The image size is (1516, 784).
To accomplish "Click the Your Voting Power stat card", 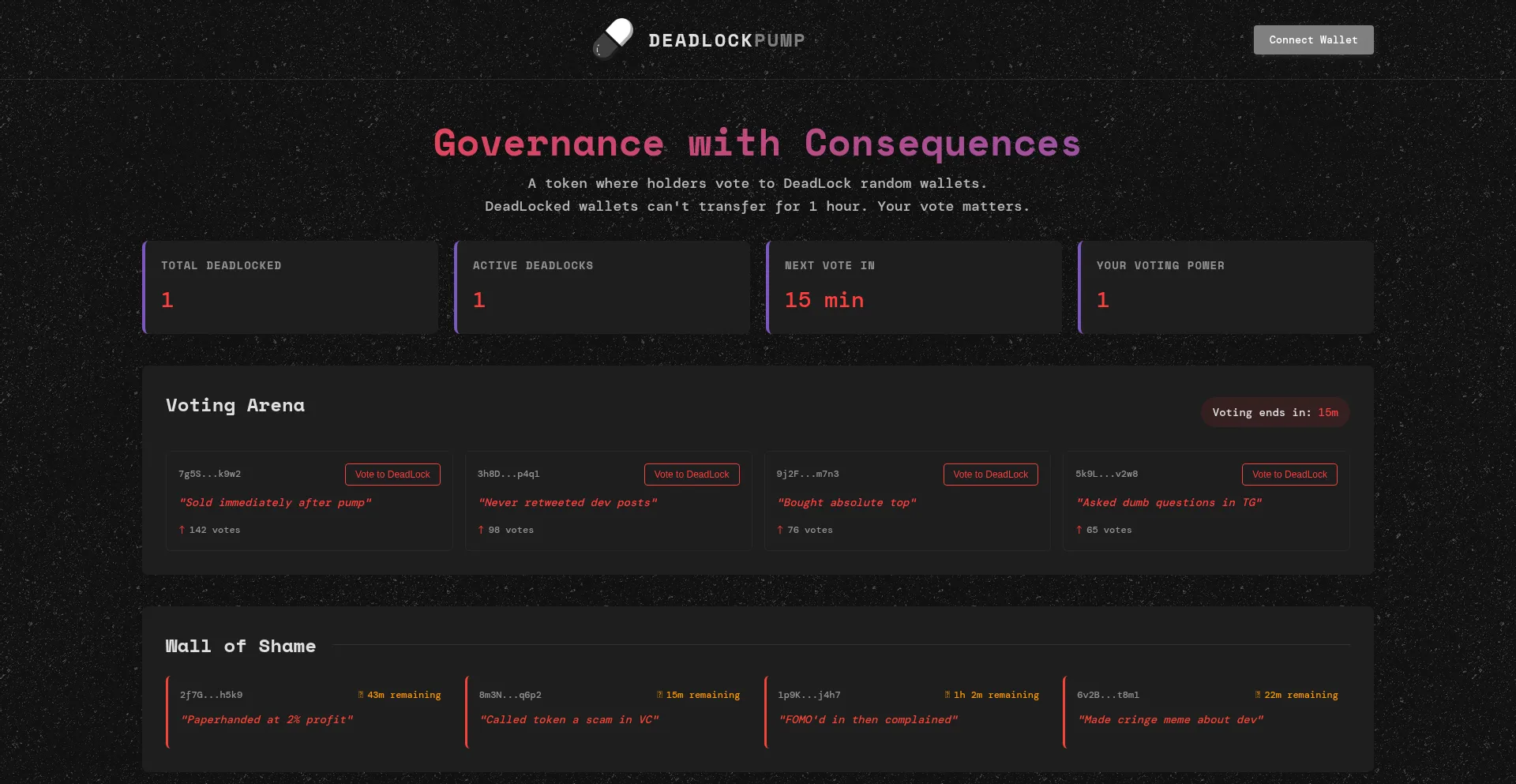I will 1226,287.
